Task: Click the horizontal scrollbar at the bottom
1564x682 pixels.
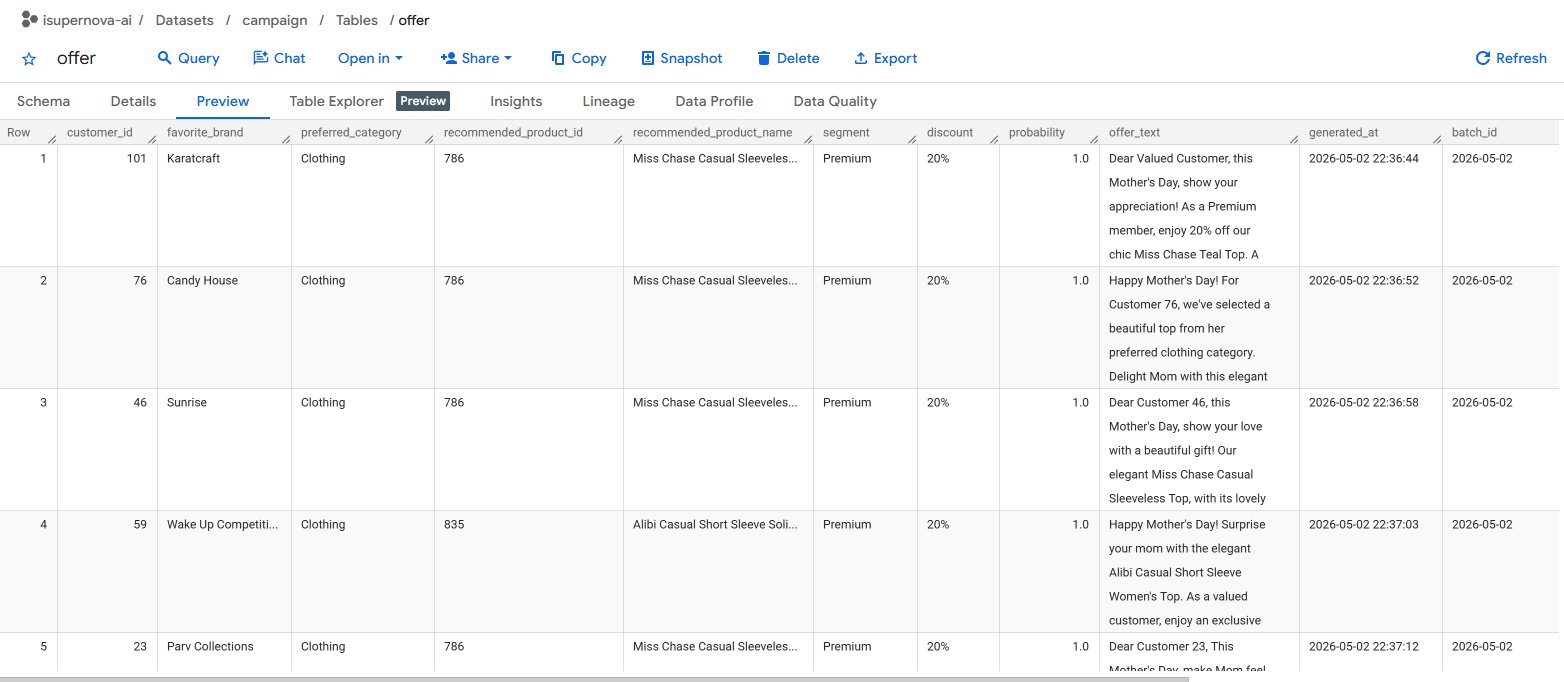Action: click(595, 678)
